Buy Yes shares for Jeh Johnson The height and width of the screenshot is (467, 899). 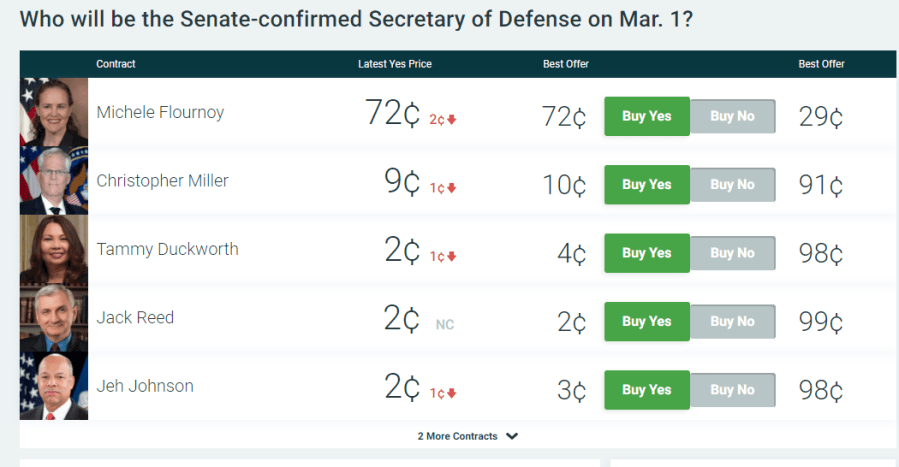click(x=647, y=390)
